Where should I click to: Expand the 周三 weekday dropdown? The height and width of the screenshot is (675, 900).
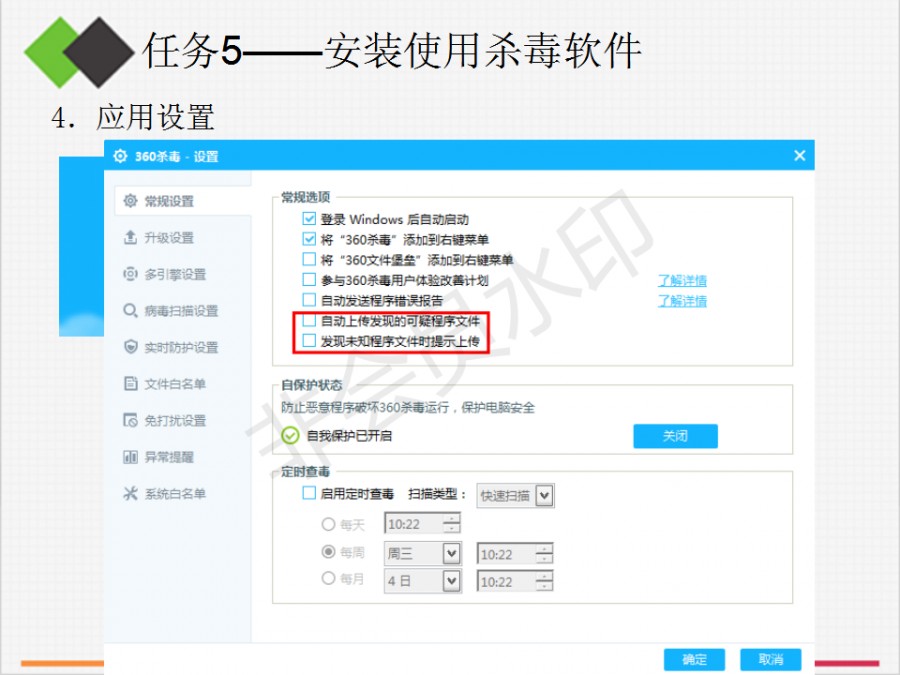tap(451, 553)
